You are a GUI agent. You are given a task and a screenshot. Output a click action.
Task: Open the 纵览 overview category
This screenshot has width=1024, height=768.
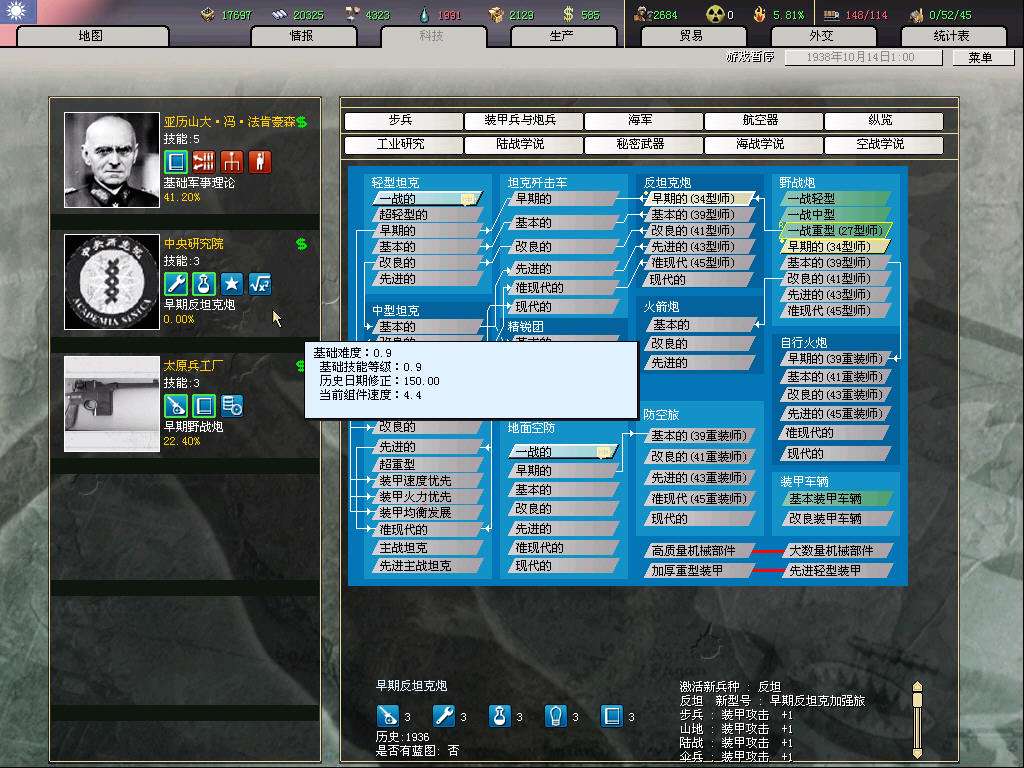click(x=882, y=120)
